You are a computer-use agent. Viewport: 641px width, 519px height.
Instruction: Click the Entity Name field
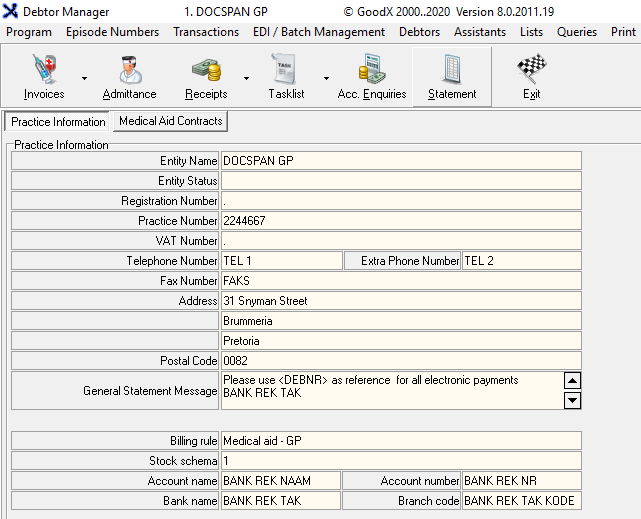click(400, 161)
